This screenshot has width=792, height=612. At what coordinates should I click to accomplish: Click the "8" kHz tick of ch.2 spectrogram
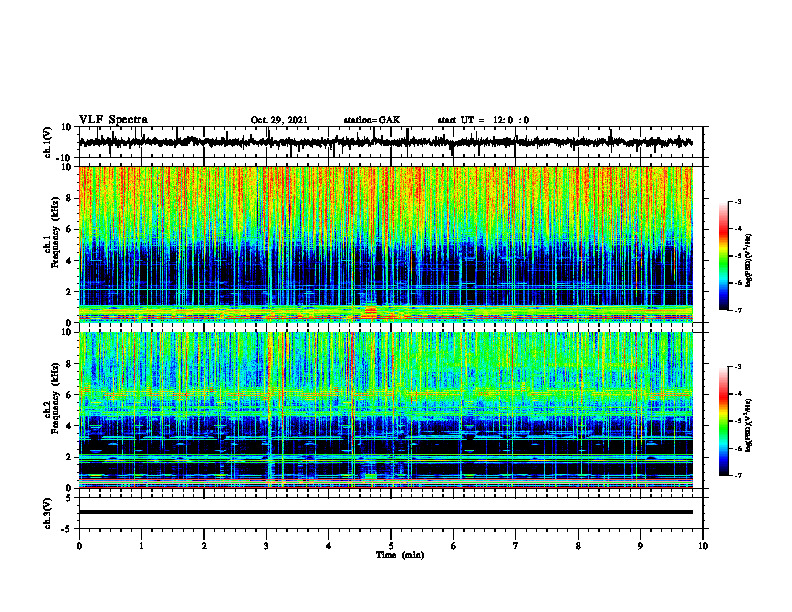(x=70, y=364)
